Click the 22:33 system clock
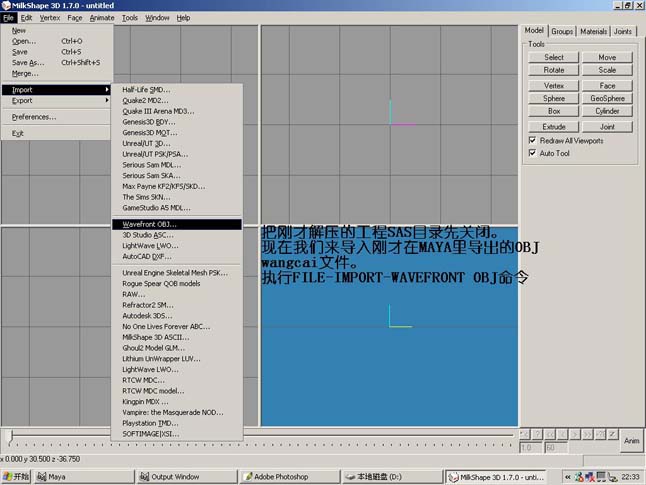This screenshot has height=485, width=646. click(630, 477)
